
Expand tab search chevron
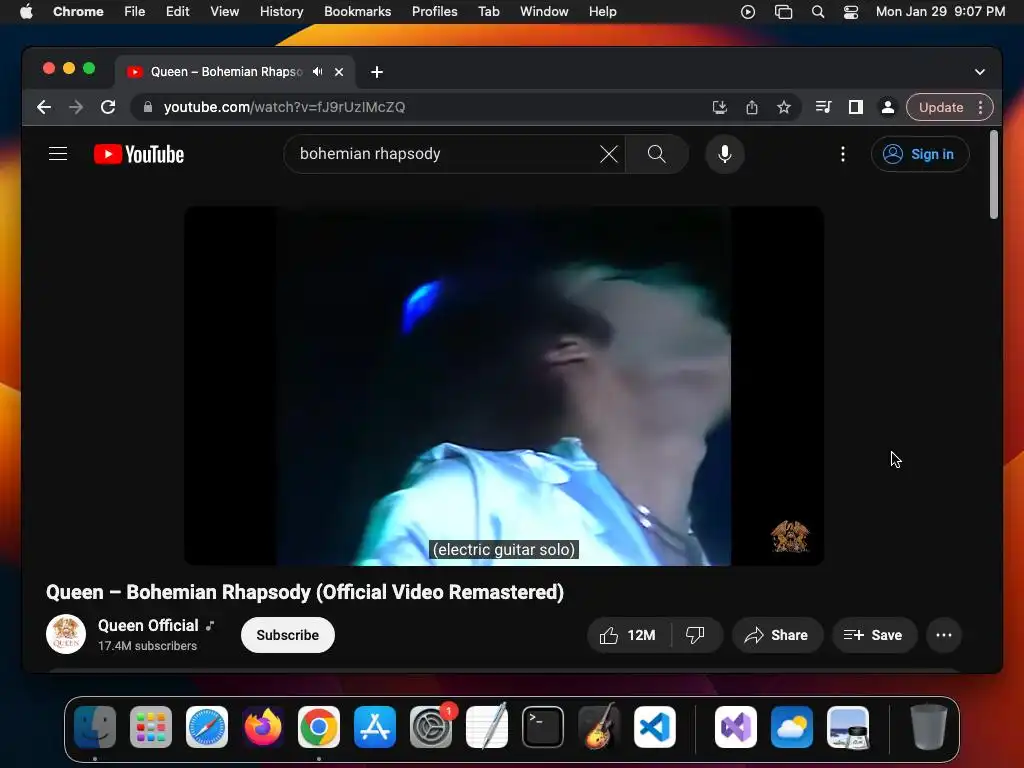tap(980, 72)
